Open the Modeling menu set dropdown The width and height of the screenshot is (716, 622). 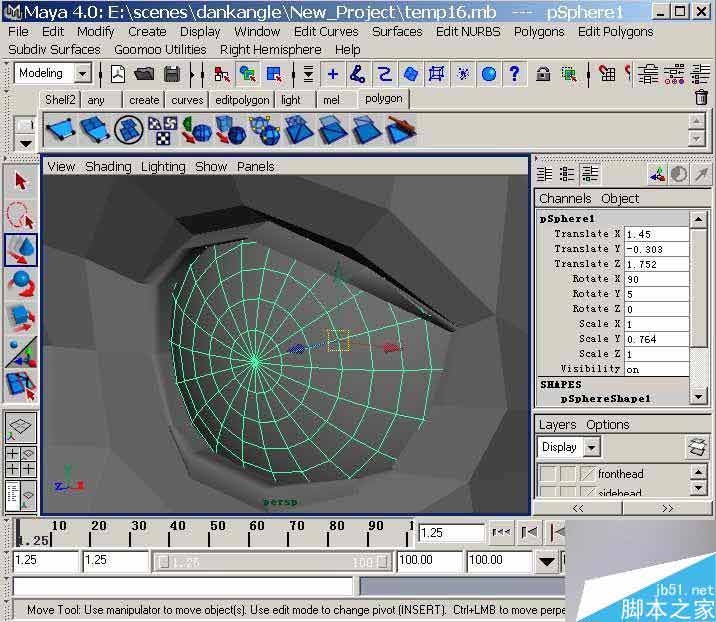[x=83, y=73]
